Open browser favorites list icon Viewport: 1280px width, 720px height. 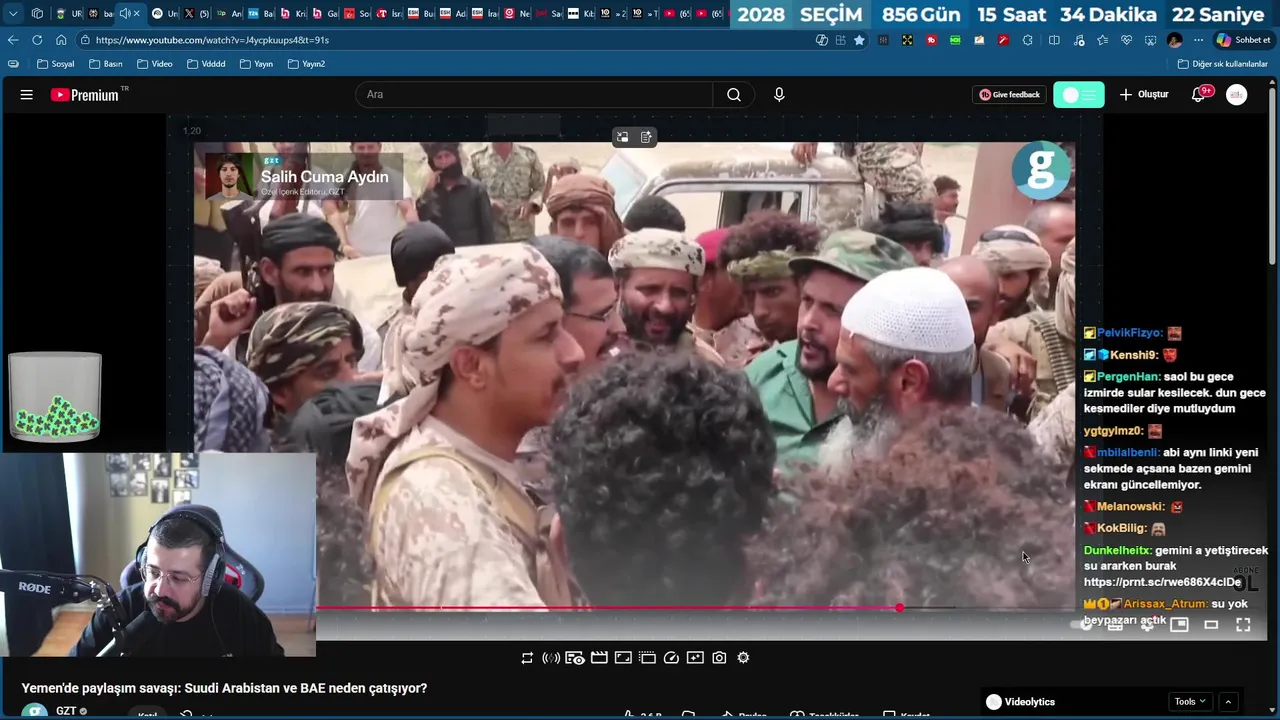(1102, 40)
